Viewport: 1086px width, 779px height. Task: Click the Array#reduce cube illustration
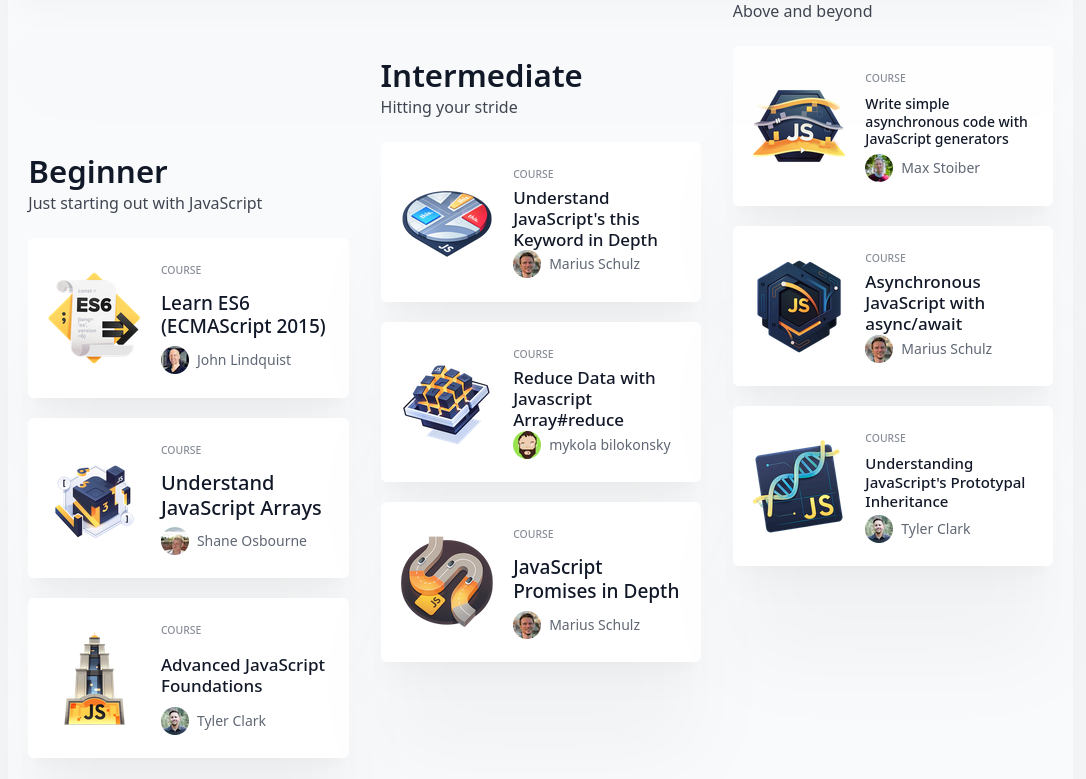click(x=447, y=402)
